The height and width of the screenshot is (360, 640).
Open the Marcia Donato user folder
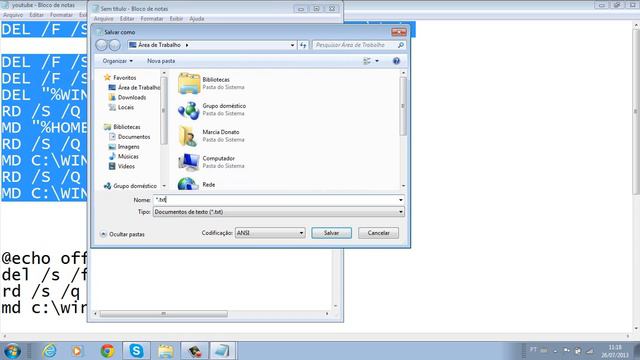click(211, 136)
